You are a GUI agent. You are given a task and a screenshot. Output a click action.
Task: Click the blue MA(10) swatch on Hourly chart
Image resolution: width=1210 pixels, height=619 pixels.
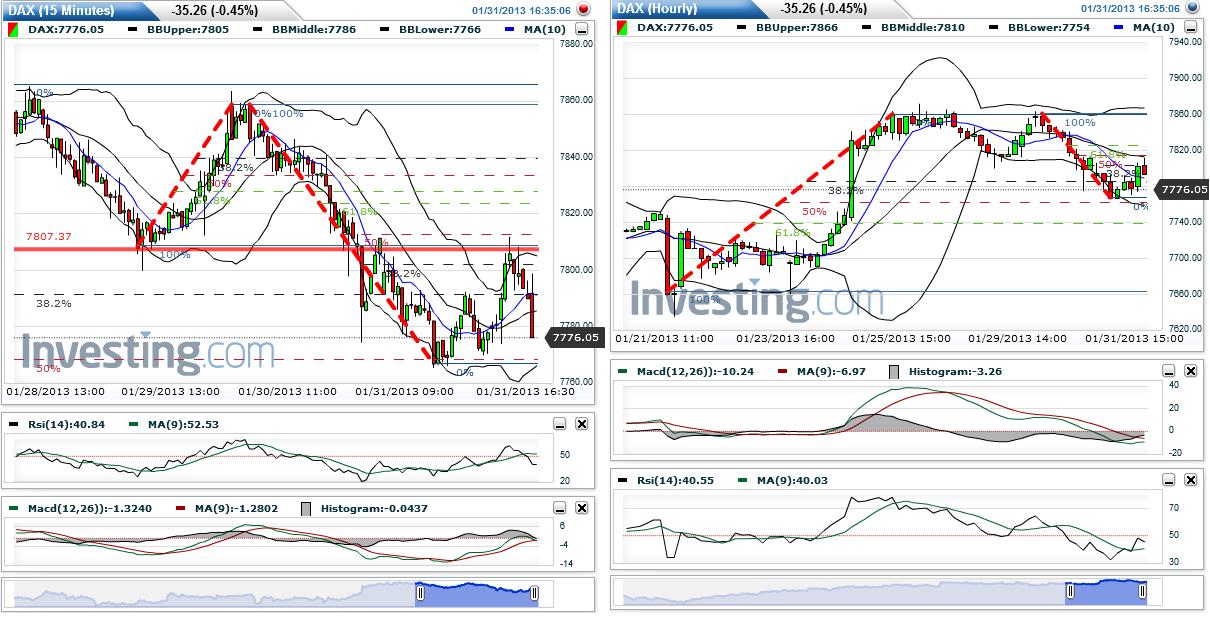[x=1119, y=28]
